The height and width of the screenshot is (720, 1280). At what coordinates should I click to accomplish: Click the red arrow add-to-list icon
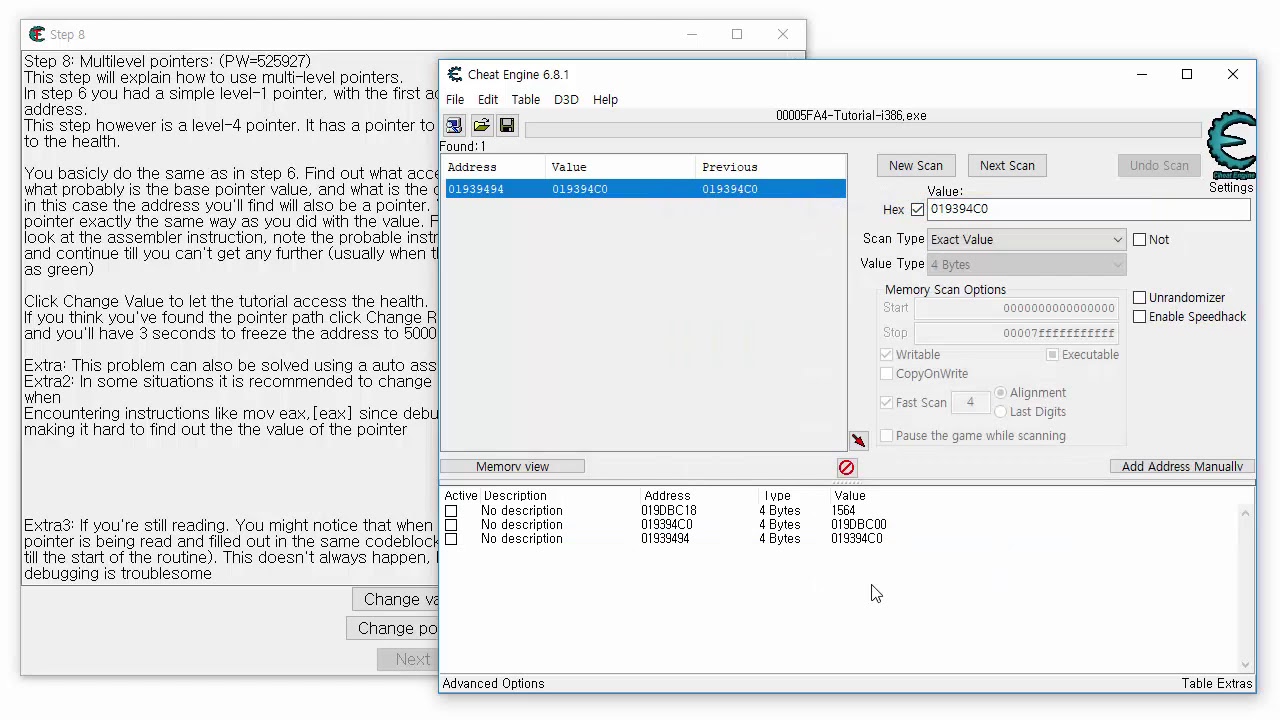pyautogui.click(x=858, y=441)
